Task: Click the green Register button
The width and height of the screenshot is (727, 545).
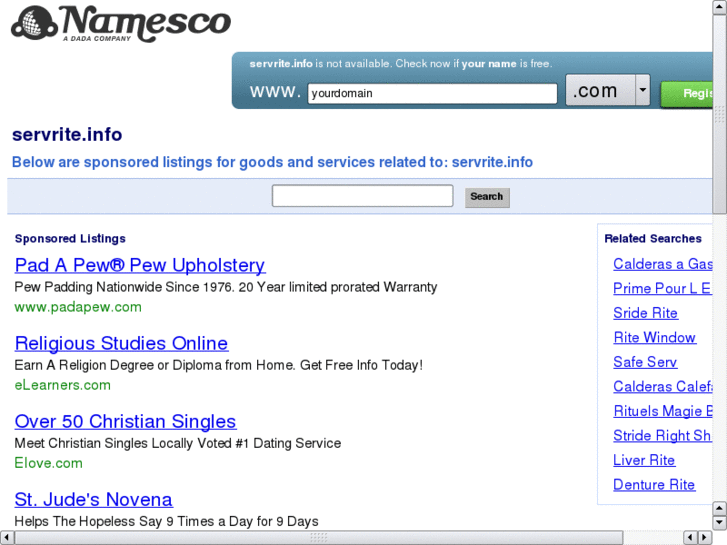Action: point(687,94)
